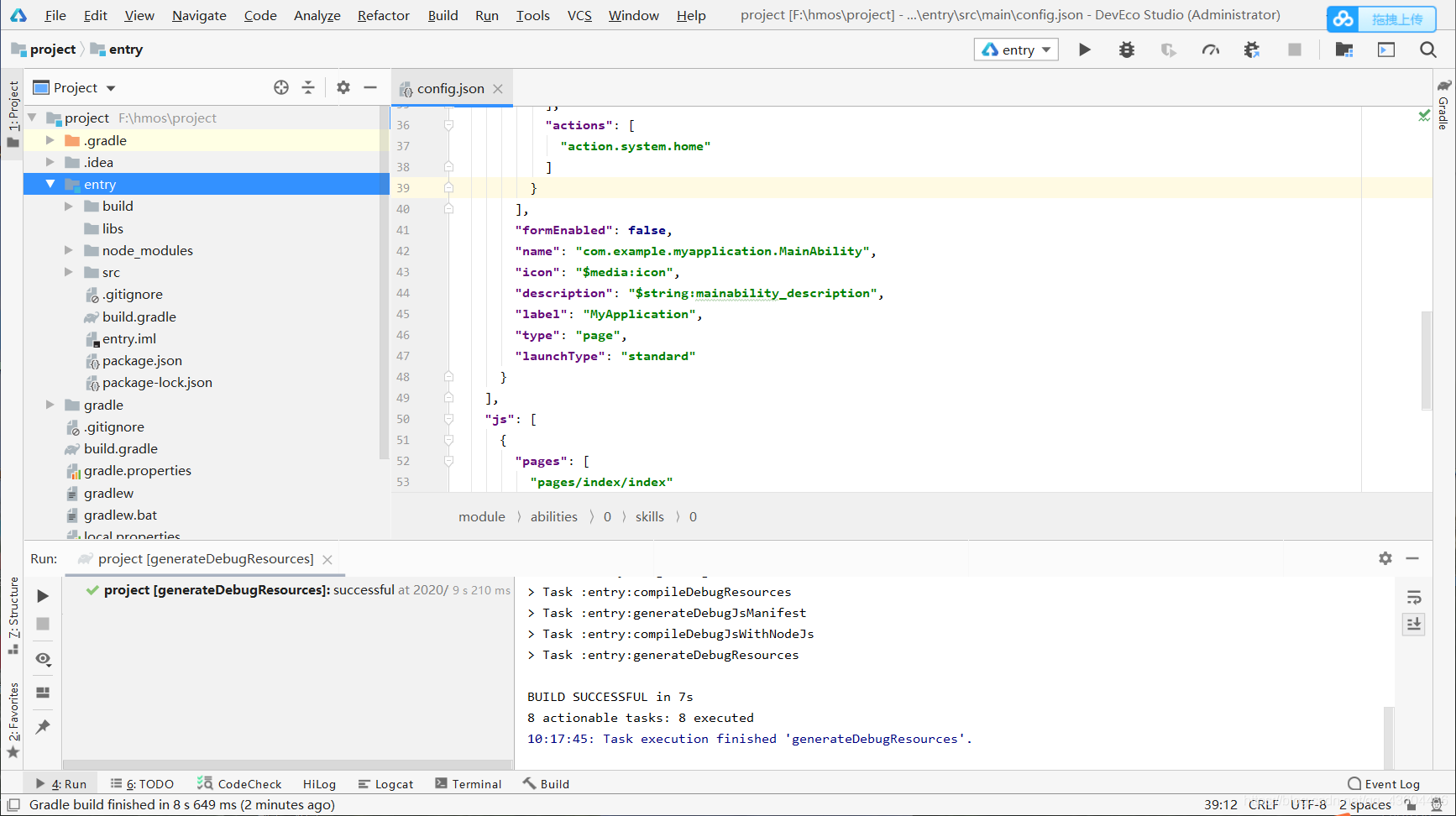Open the TODO tool window tab
Image resolution: width=1456 pixels, height=816 pixels.
point(142,784)
